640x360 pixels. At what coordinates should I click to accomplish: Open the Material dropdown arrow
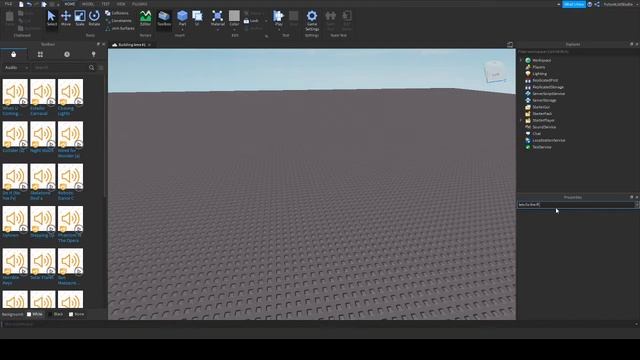pos(218,29)
